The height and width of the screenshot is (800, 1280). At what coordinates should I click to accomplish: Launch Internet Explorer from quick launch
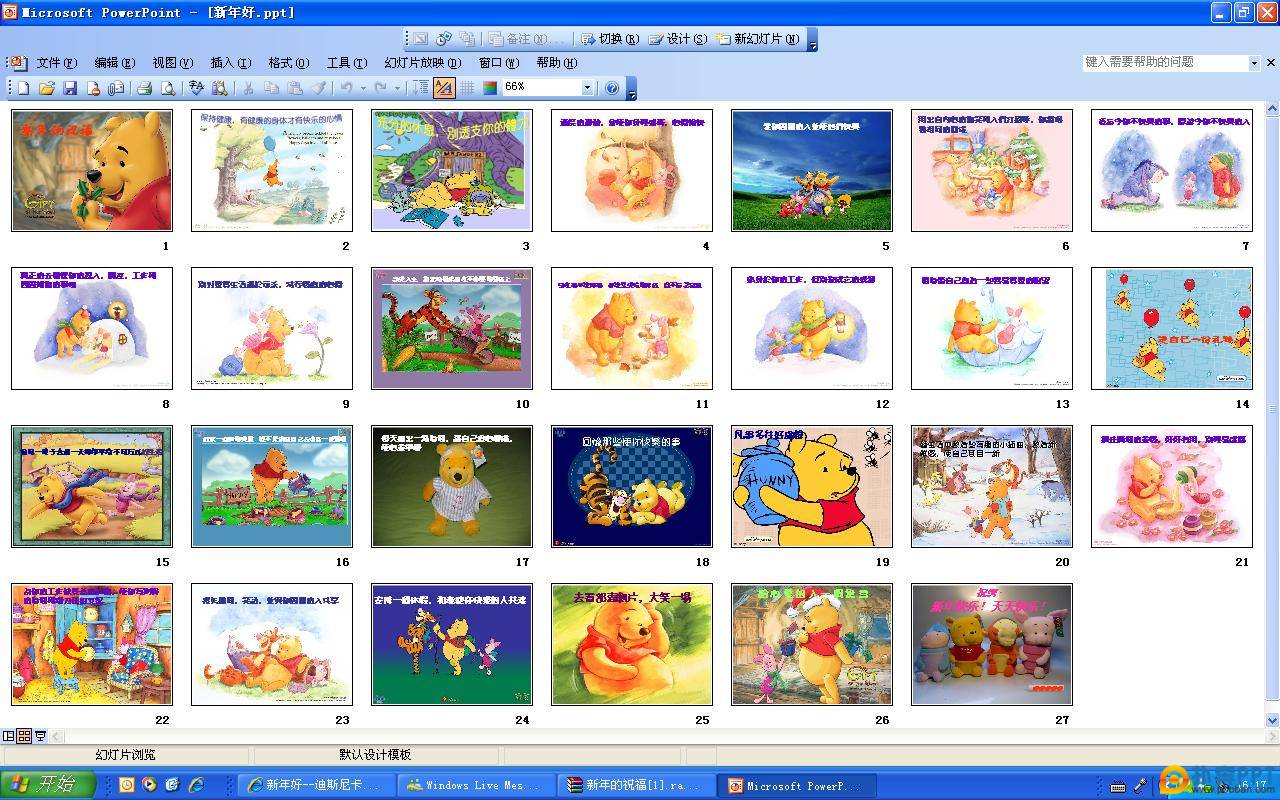[197, 785]
